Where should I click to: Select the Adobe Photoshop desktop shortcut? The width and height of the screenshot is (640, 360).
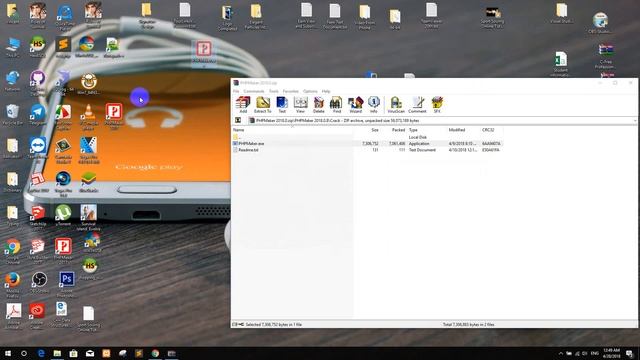tap(66, 284)
